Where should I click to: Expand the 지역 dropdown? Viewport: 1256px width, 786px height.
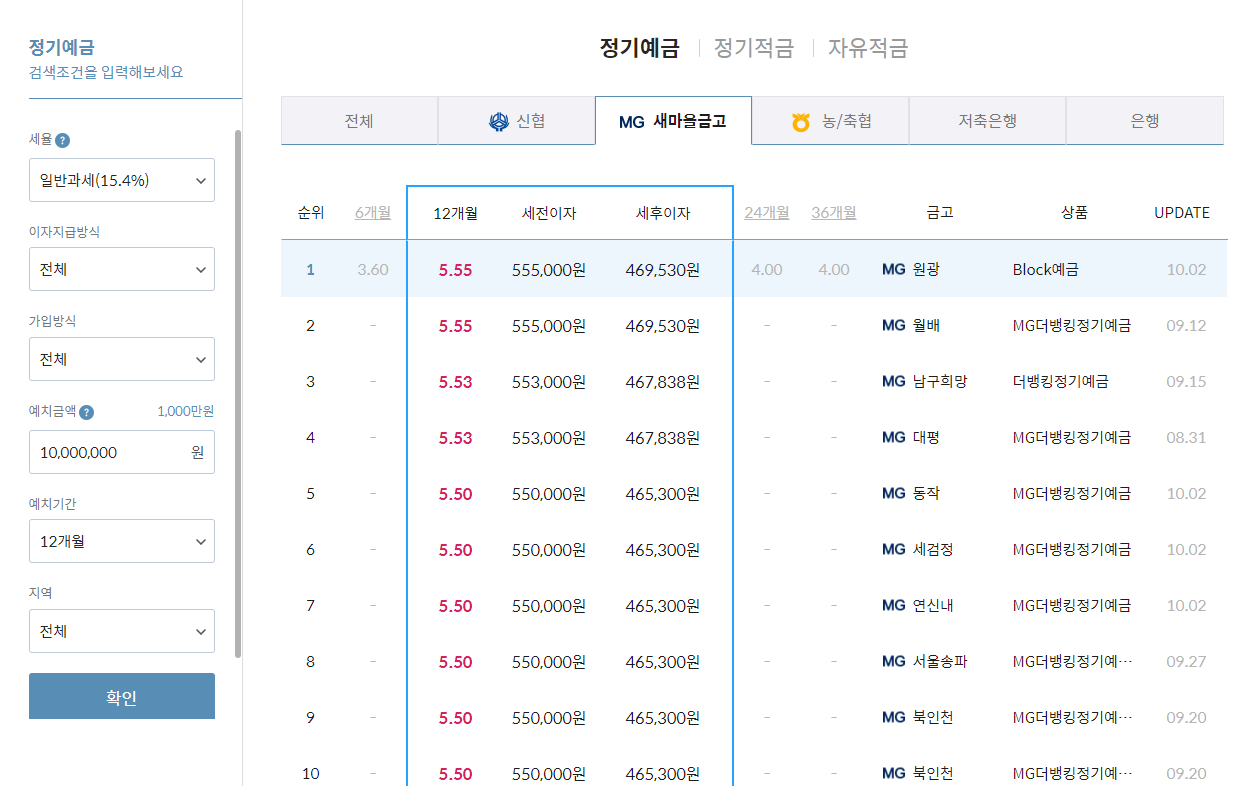(x=121, y=631)
